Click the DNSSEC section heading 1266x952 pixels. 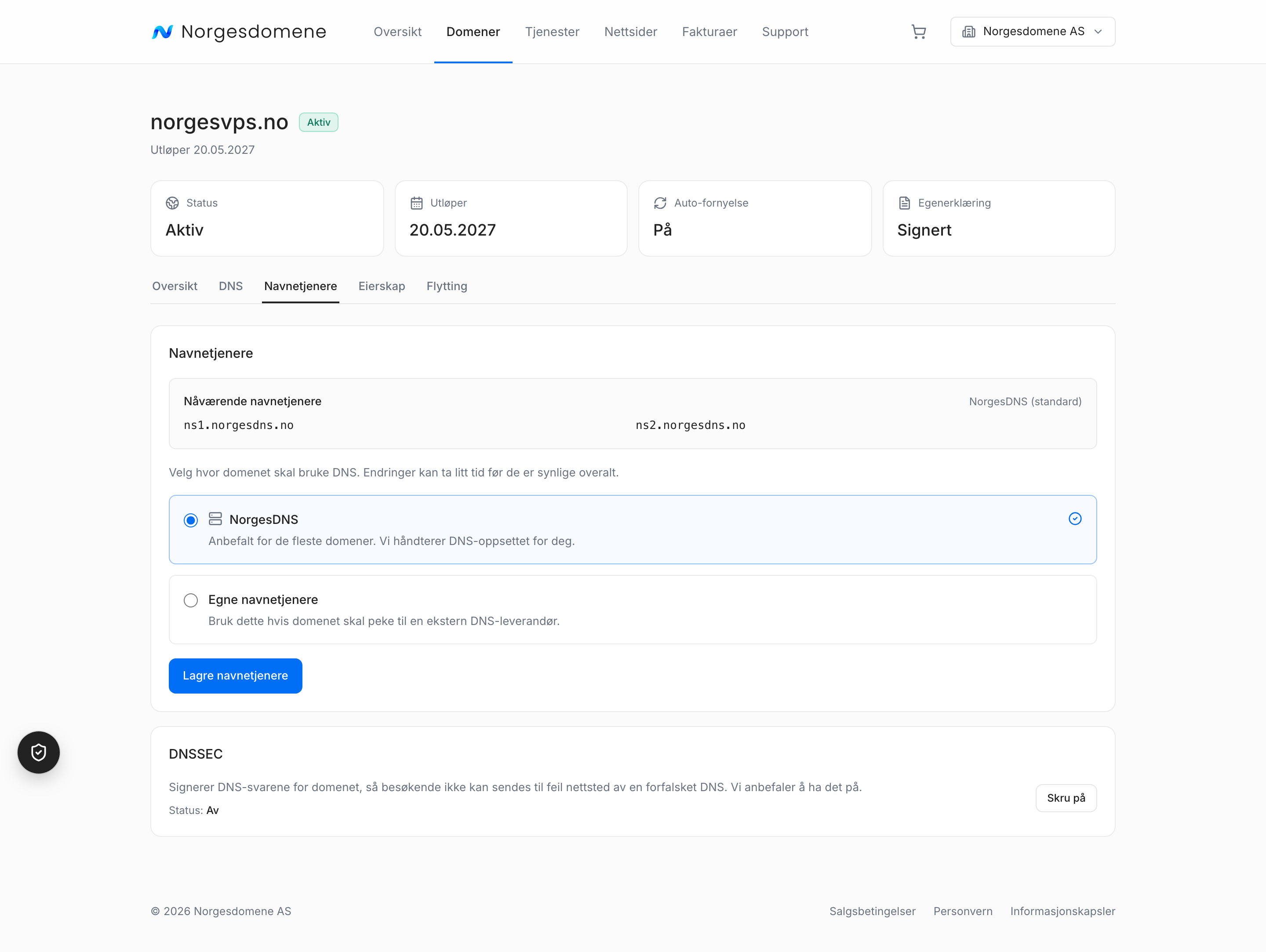(196, 754)
